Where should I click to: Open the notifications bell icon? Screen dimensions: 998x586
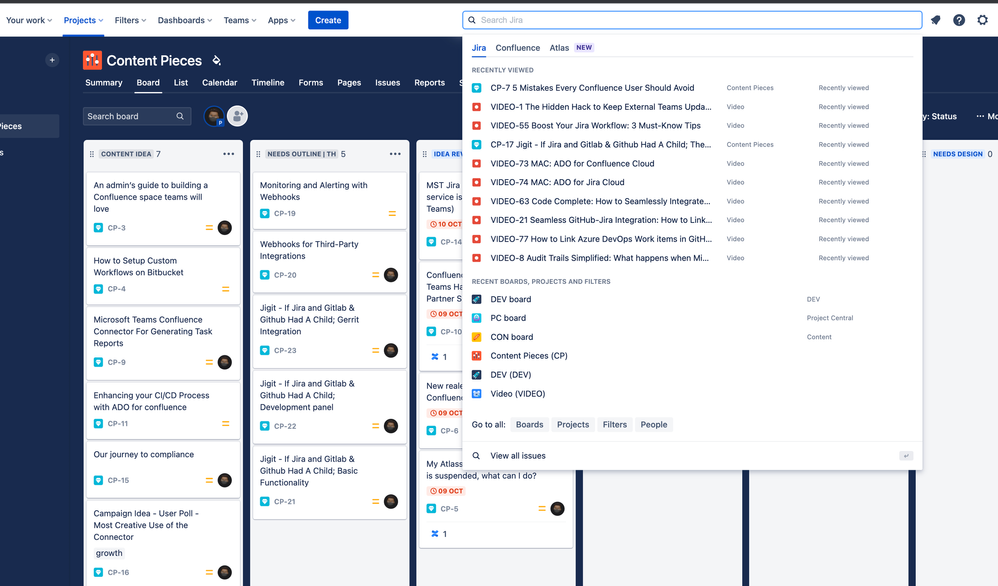pos(936,20)
